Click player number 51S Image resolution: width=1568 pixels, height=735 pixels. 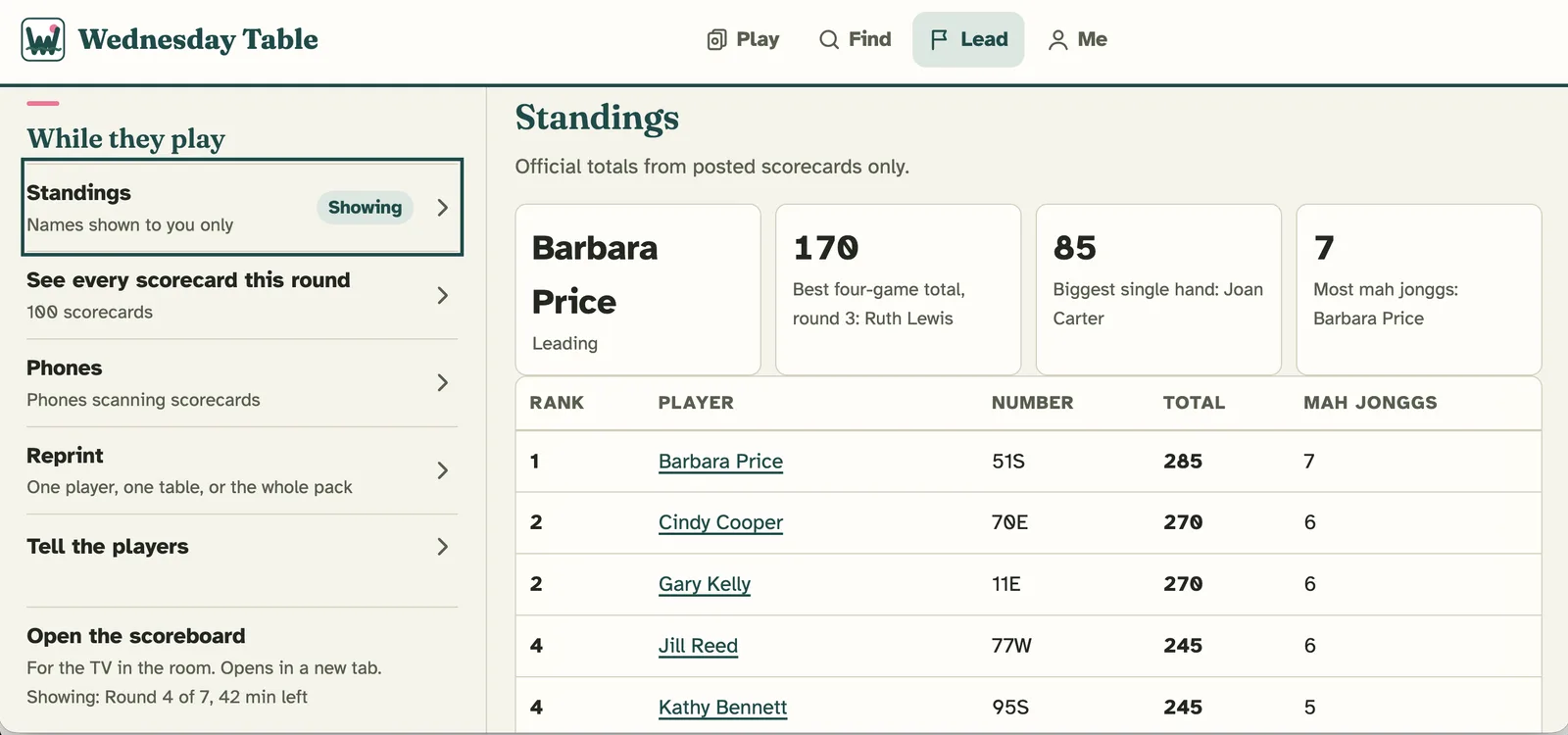click(x=1008, y=462)
